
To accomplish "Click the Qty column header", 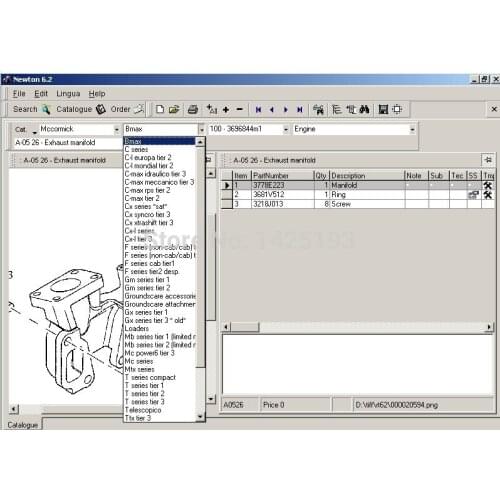I will coord(322,176).
